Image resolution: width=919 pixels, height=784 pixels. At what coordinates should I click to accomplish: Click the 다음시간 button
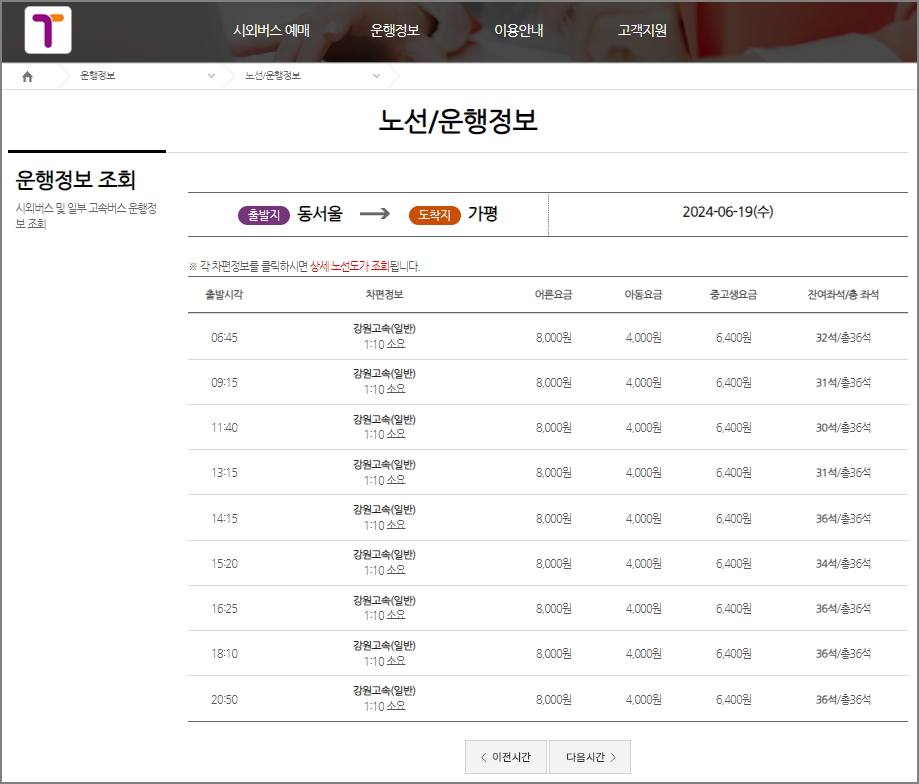(591, 757)
